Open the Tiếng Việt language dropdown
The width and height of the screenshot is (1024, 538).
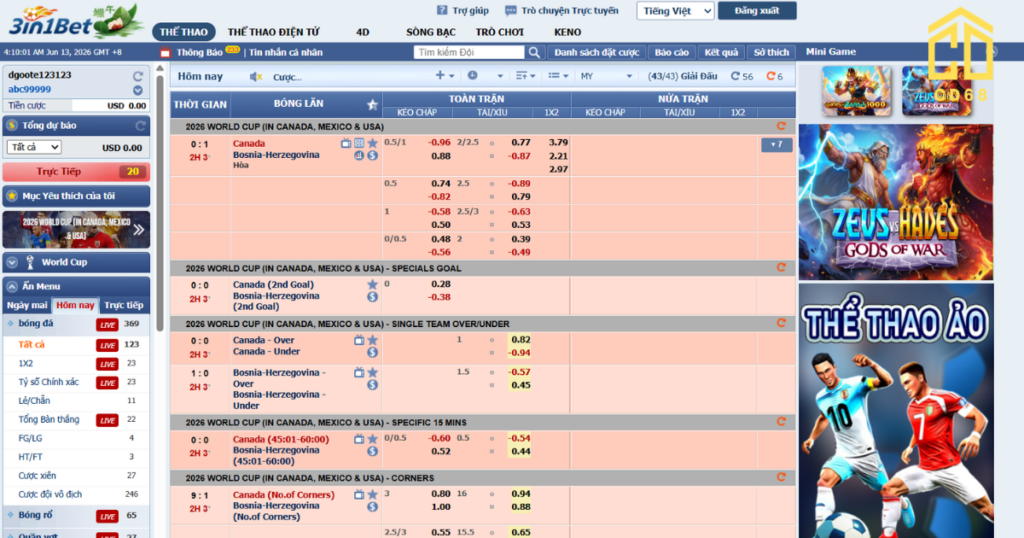675,11
